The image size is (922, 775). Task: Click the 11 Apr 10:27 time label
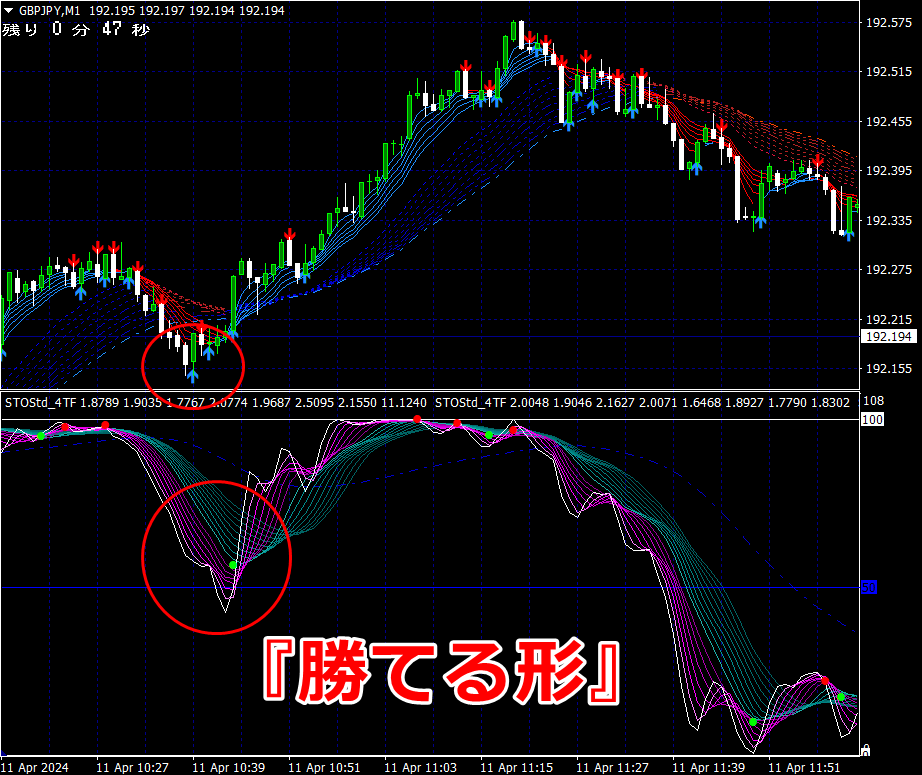click(132, 767)
